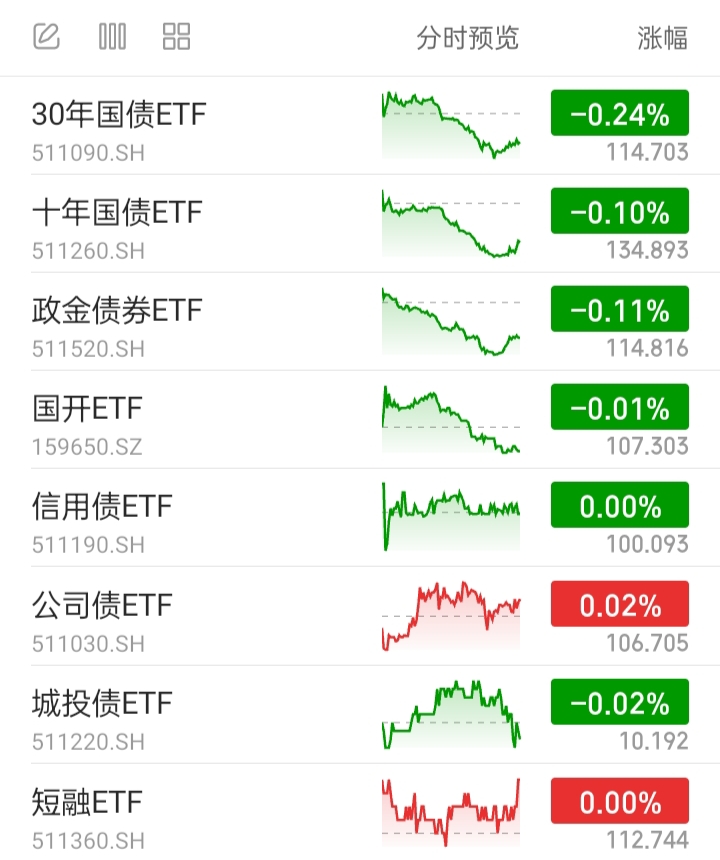The image size is (720, 860).
Task: Switch to the three-column view icon
Action: click(112, 38)
